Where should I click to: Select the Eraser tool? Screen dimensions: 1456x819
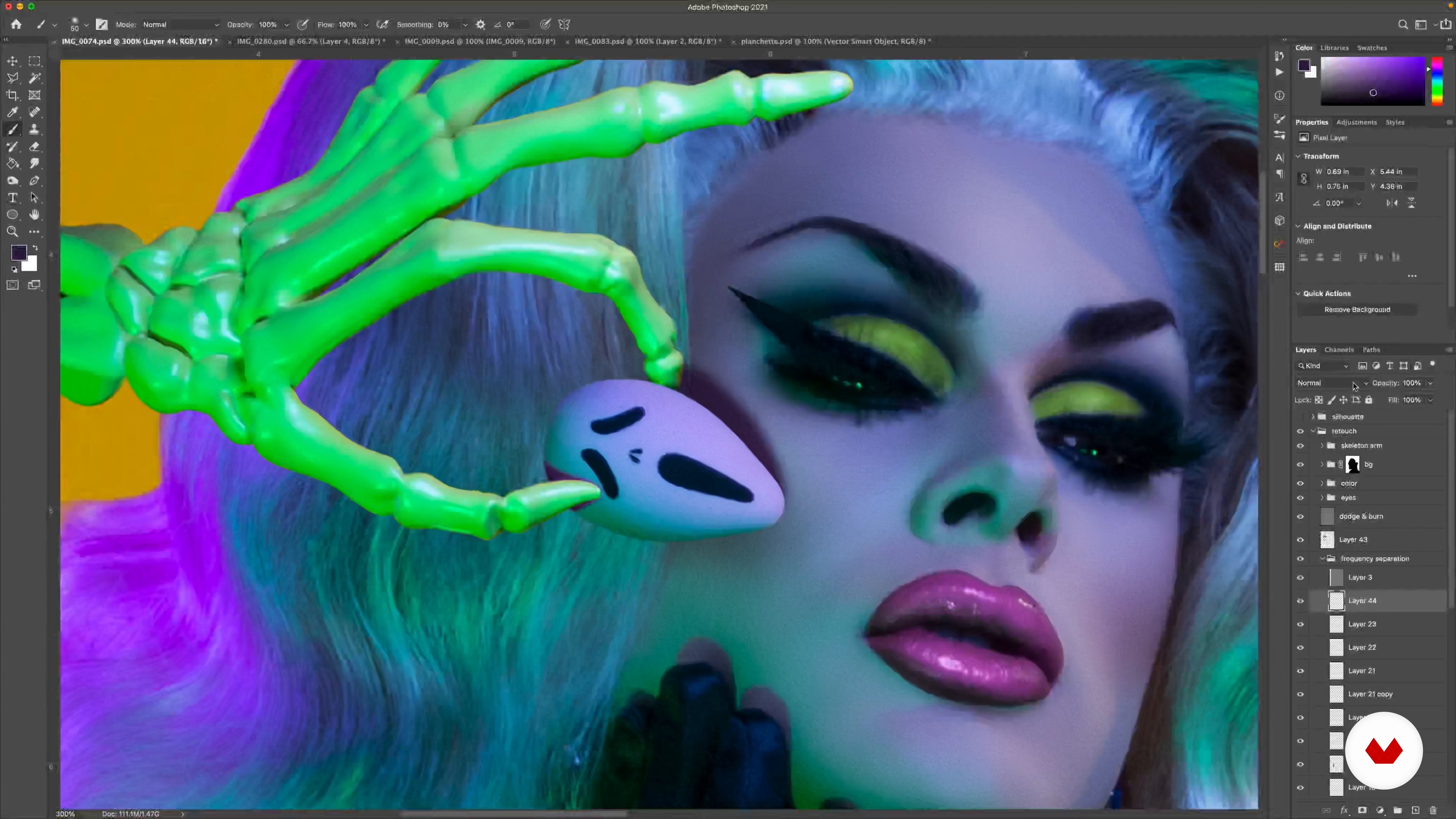point(35,146)
